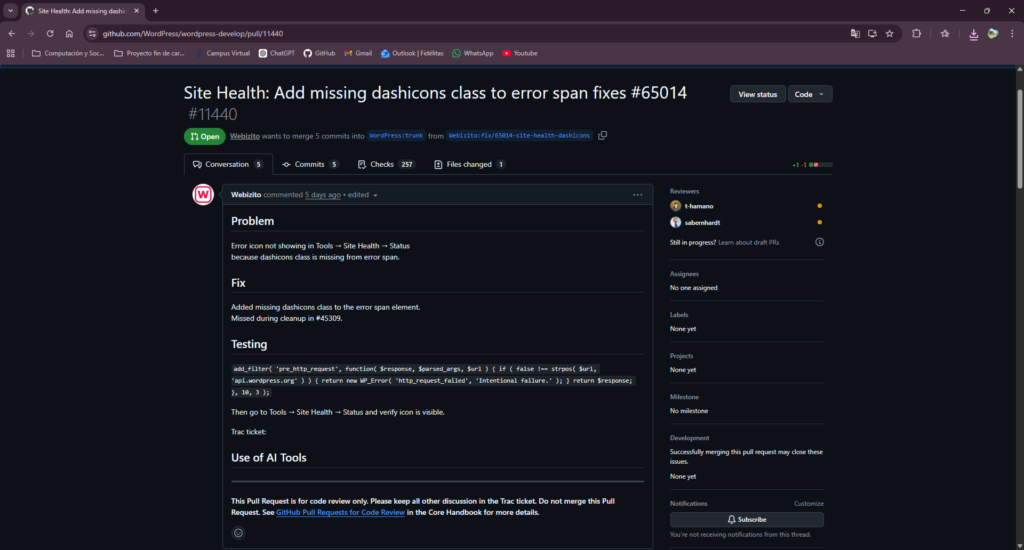Open reviewer sabernhardt profile
Screen dimensions: 1024x550
702,223
